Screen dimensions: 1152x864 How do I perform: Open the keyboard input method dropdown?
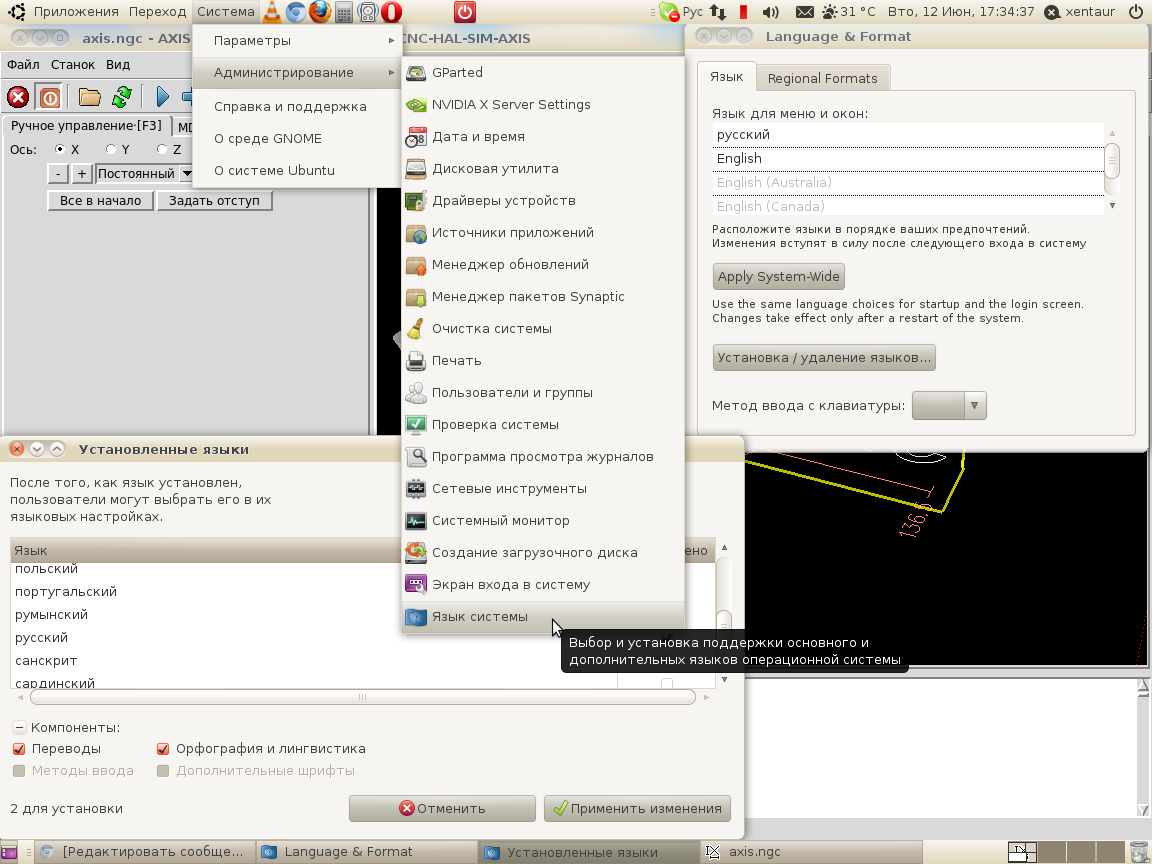pyautogui.click(x=948, y=406)
